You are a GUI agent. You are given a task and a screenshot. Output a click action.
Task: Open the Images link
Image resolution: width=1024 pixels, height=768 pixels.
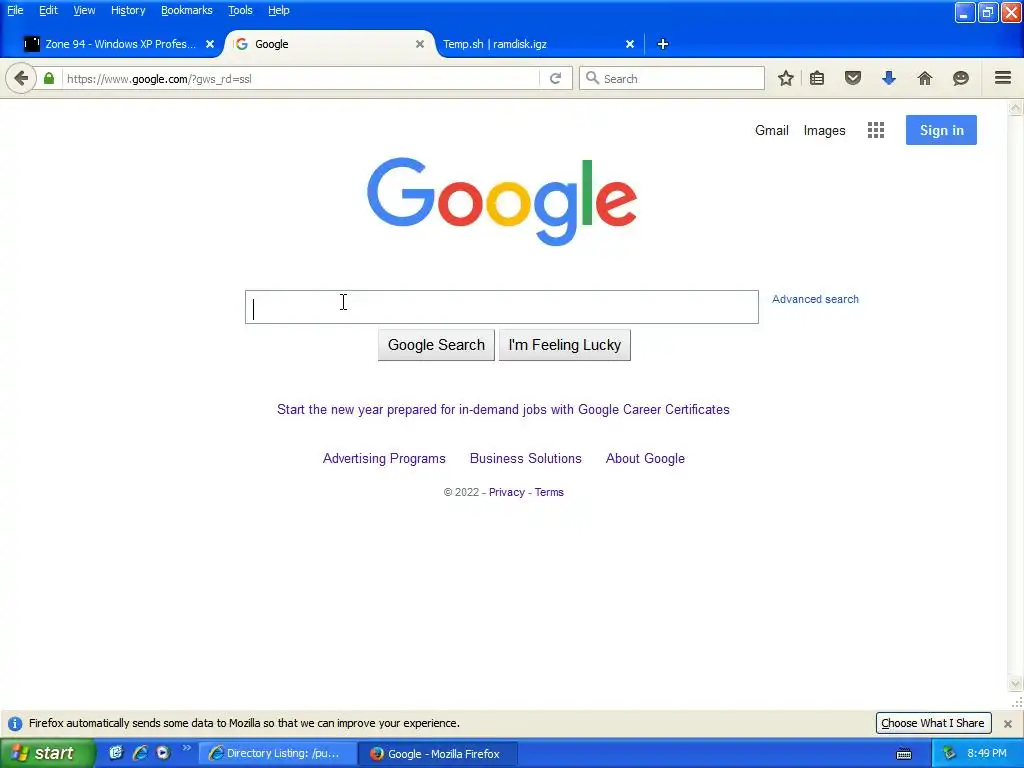(x=824, y=131)
